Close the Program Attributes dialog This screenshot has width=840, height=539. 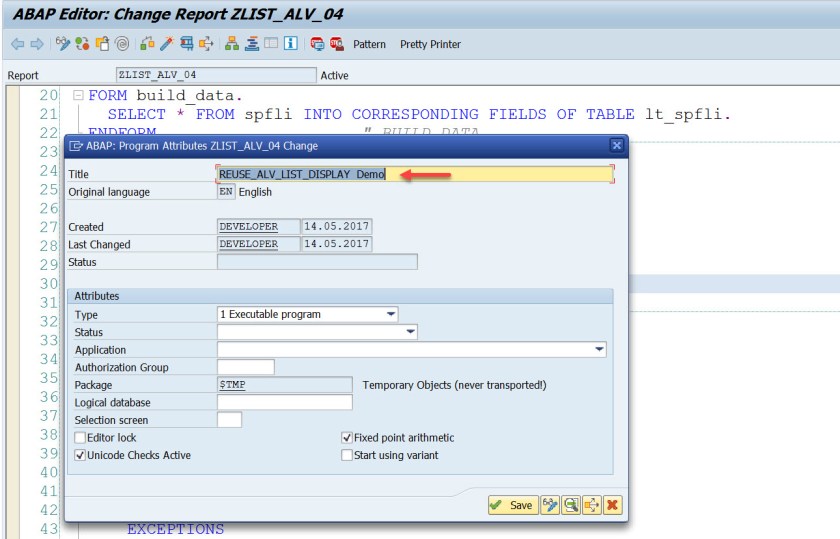pyautogui.click(x=617, y=145)
